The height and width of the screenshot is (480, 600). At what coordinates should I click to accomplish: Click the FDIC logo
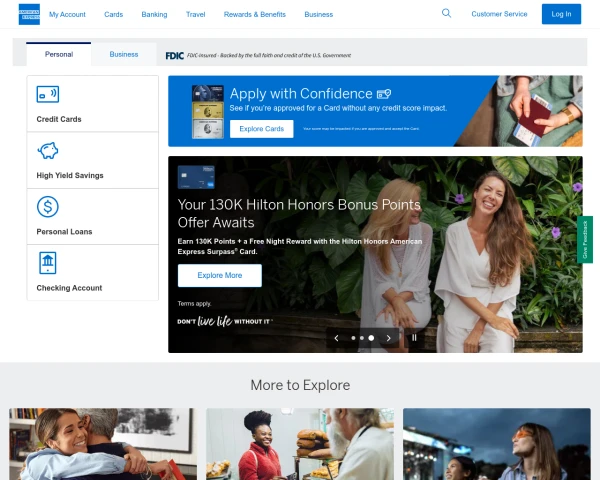point(174,56)
